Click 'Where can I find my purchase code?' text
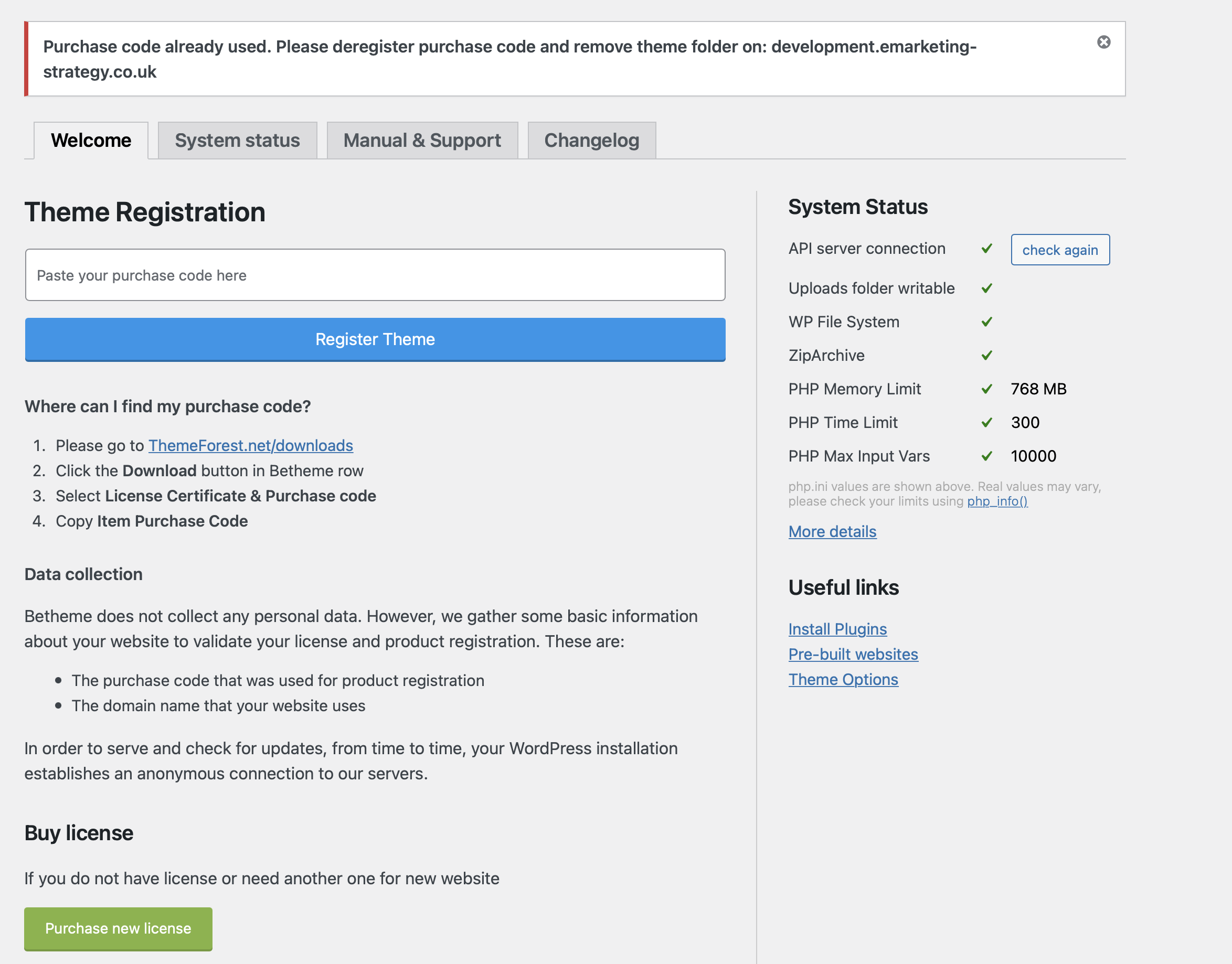The width and height of the screenshot is (1232, 964). tap(168, 406)
